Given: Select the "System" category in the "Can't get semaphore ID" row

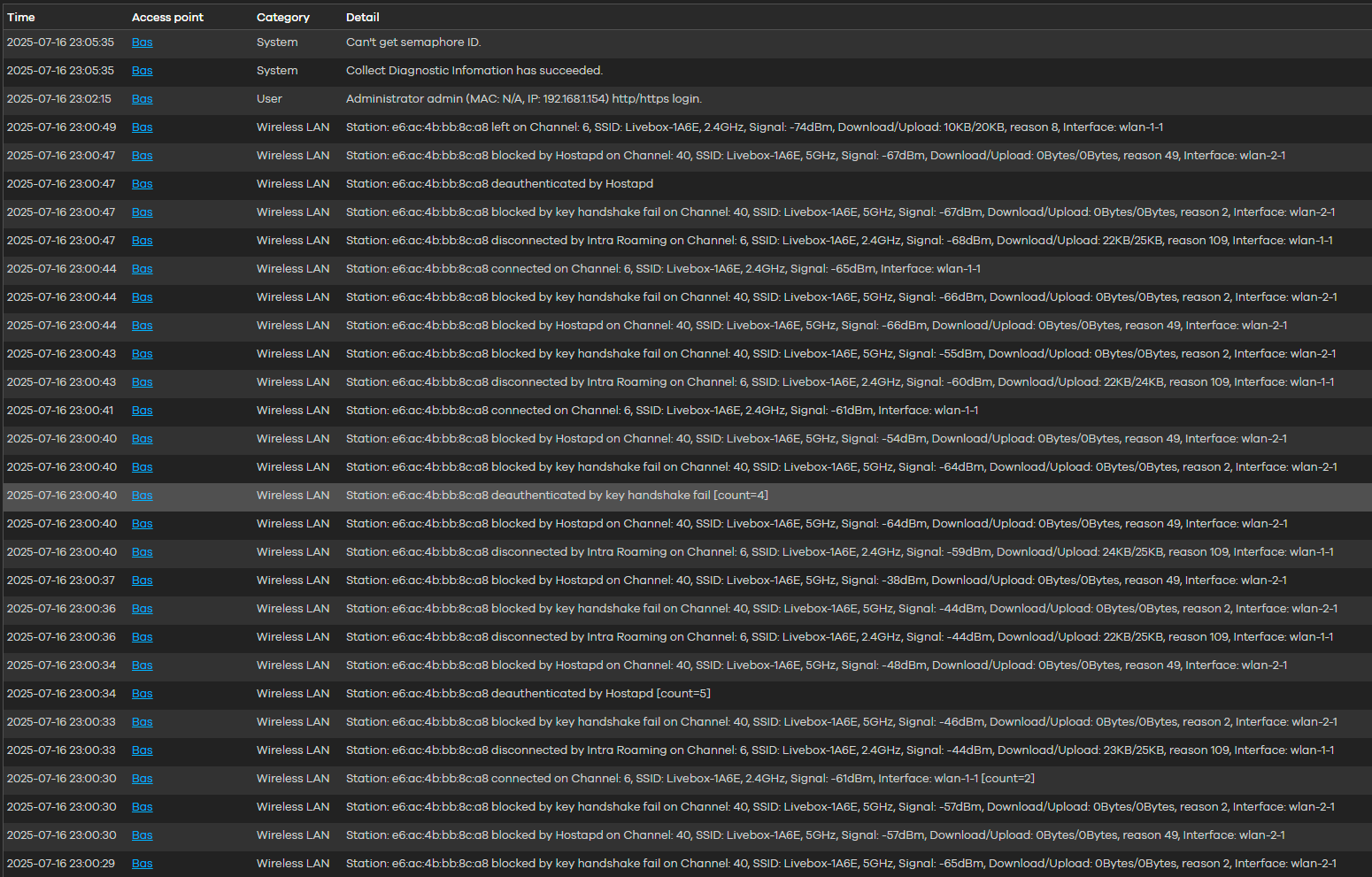Looking at the screenshot, I should [277, 42].
